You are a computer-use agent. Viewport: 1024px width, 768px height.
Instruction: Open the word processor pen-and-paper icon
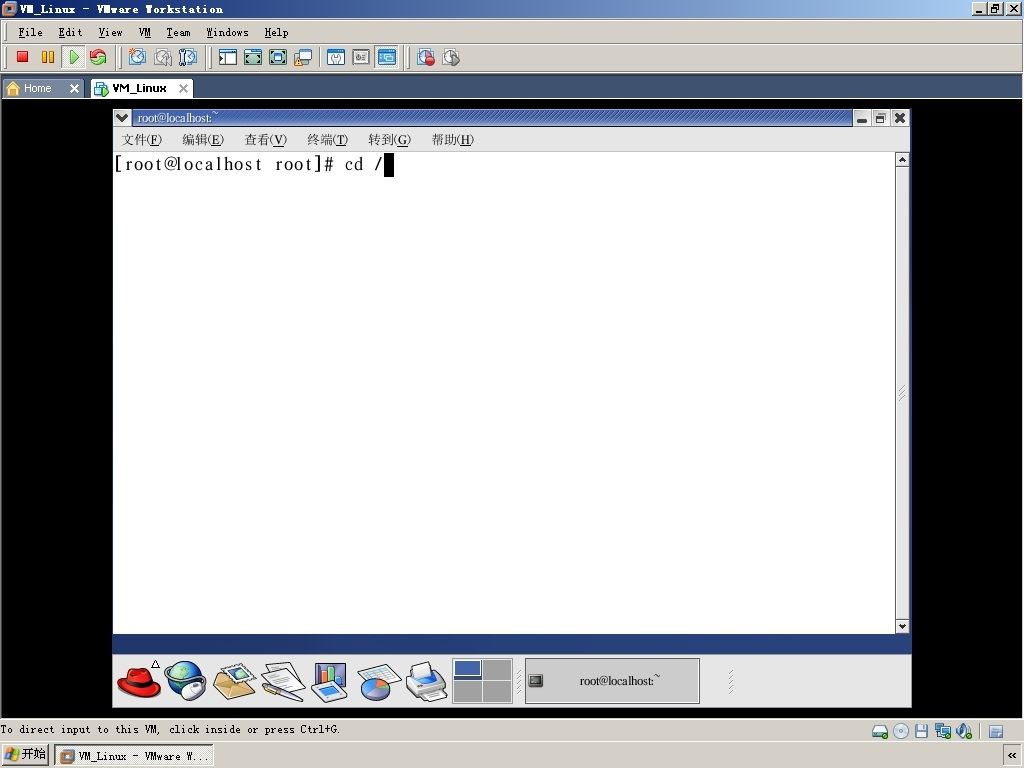[x=283, y=682]
